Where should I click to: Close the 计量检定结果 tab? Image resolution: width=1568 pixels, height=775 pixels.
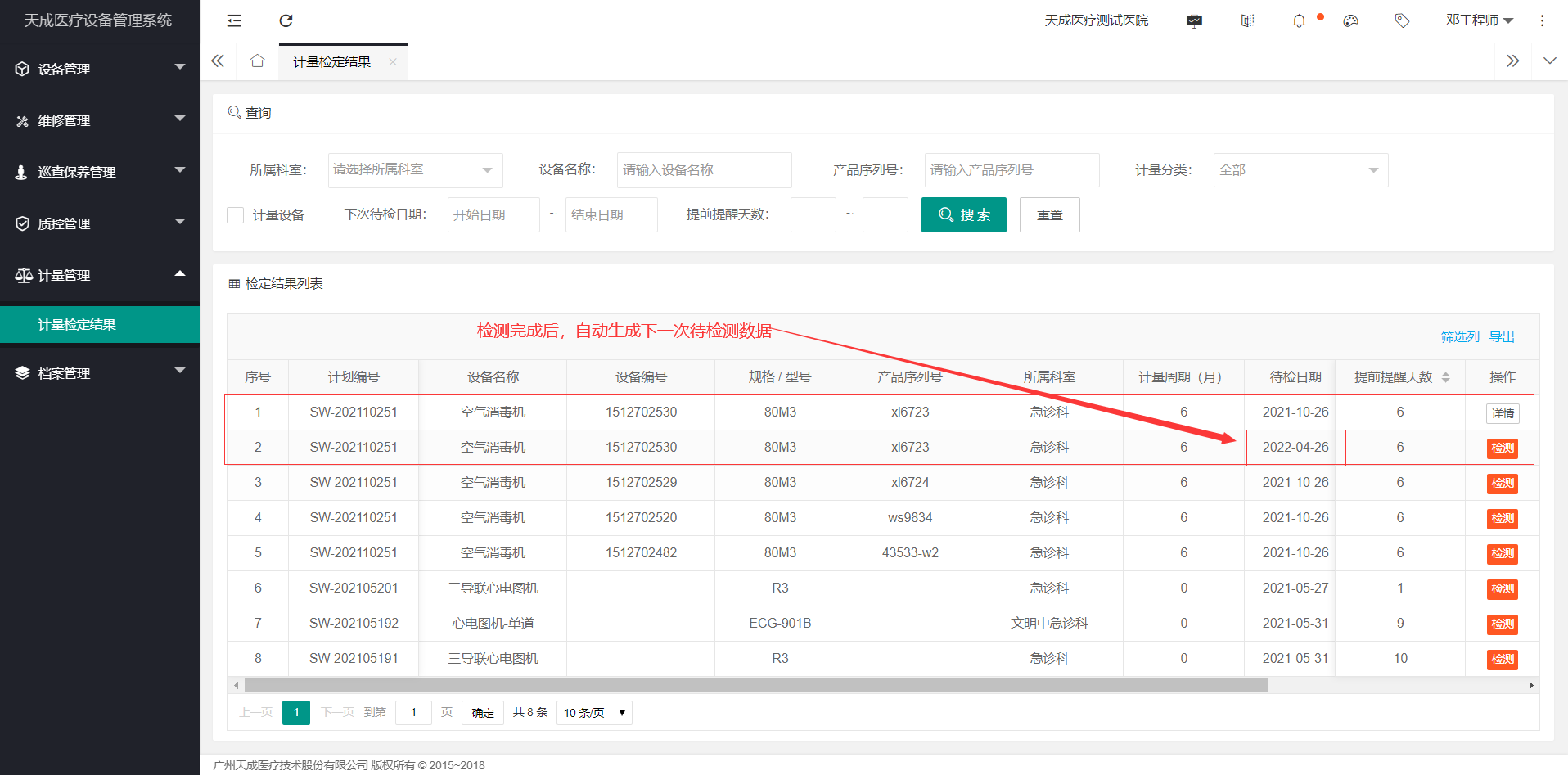[393, 62]
